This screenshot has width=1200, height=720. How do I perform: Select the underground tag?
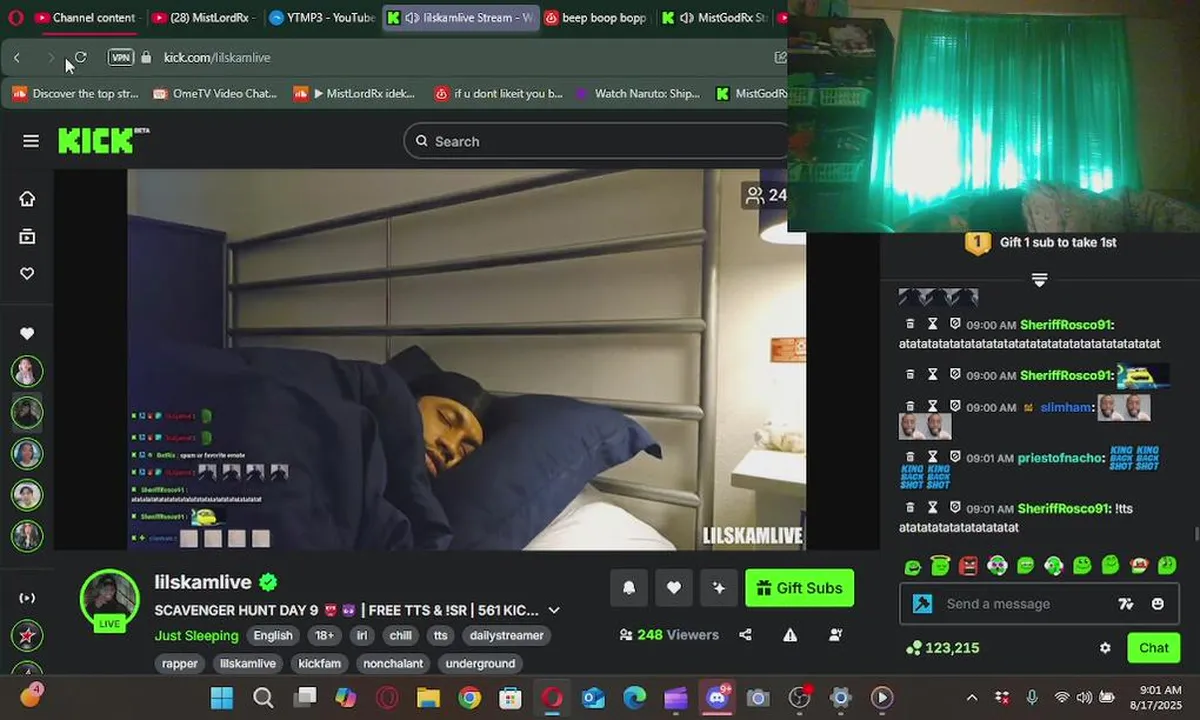click(480, 663)
